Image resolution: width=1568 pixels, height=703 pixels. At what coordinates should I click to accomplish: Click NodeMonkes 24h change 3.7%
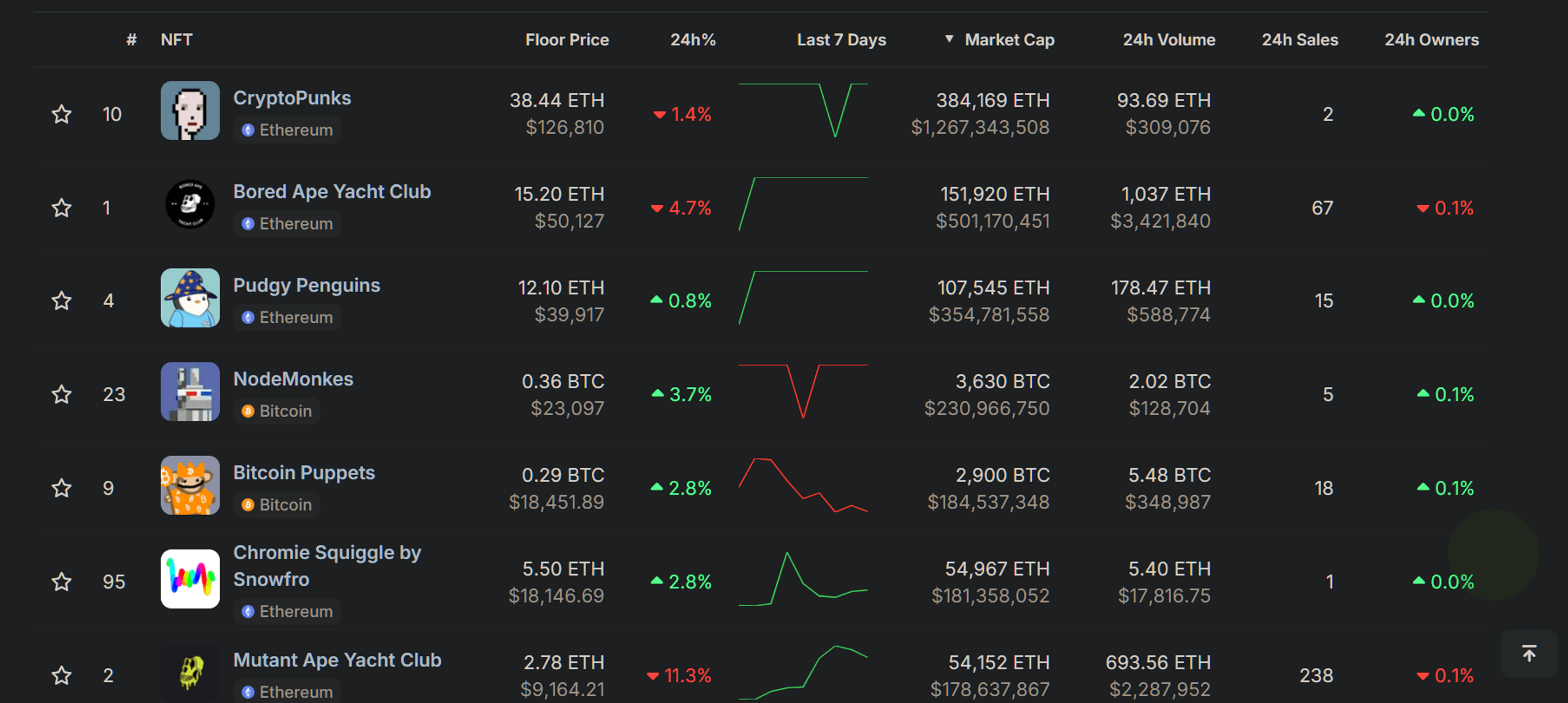[682, 394]
